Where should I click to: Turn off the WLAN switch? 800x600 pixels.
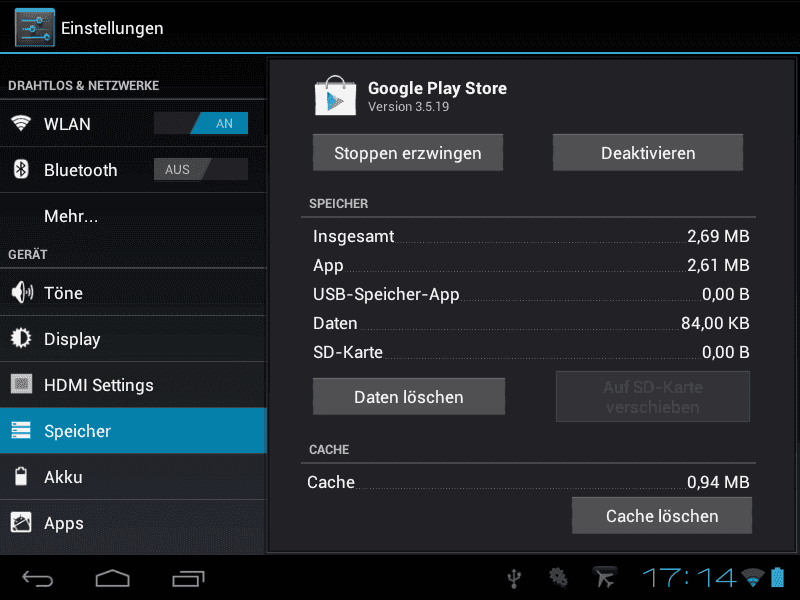pyautogui.click(x=201, y=123)
